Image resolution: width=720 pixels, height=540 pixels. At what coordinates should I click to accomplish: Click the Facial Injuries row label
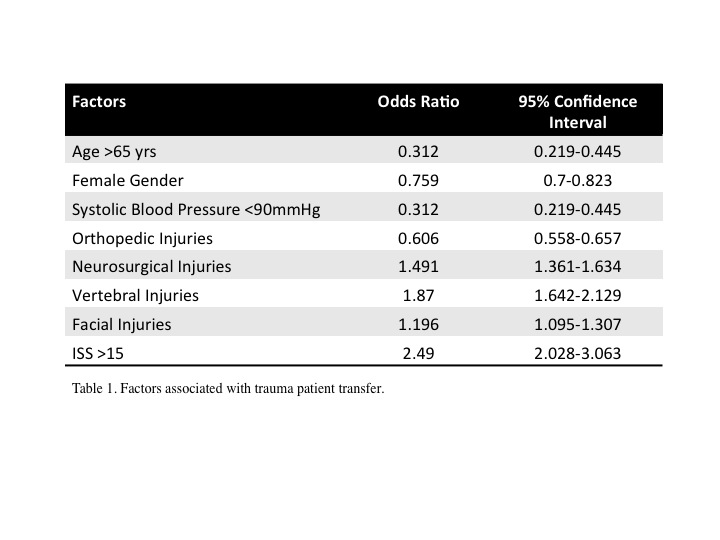(122, 325)
